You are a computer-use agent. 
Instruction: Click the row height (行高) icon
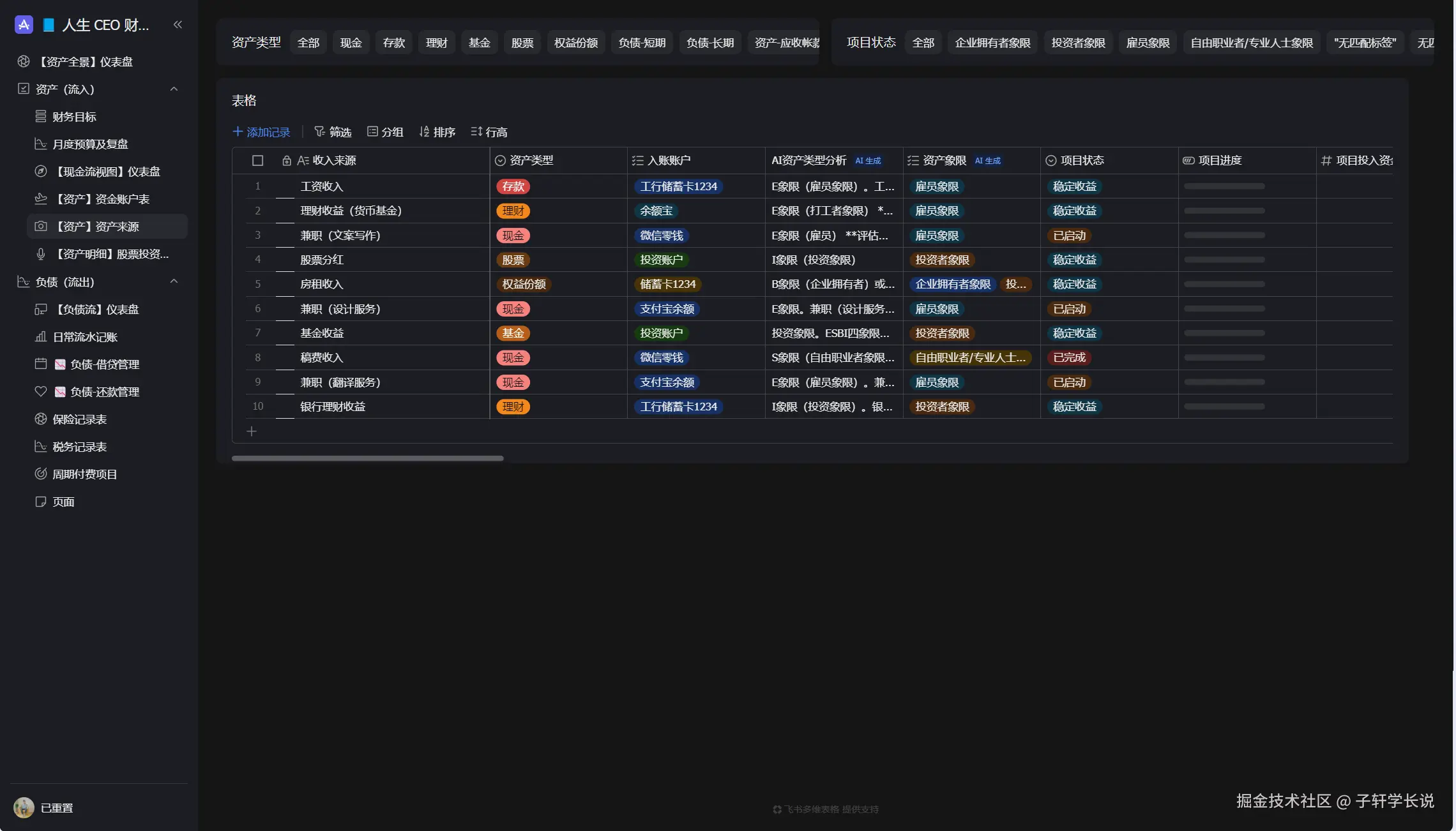tap(476, 131)
